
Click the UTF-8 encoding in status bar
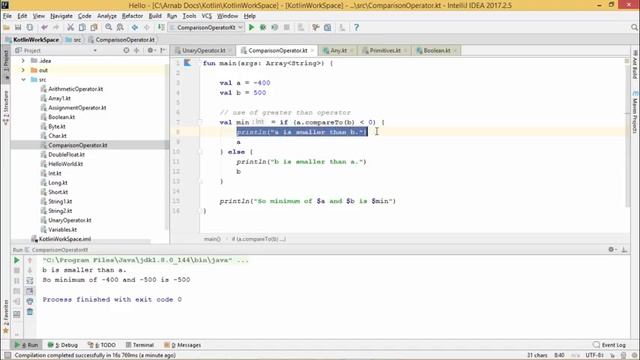coord(594,356)
